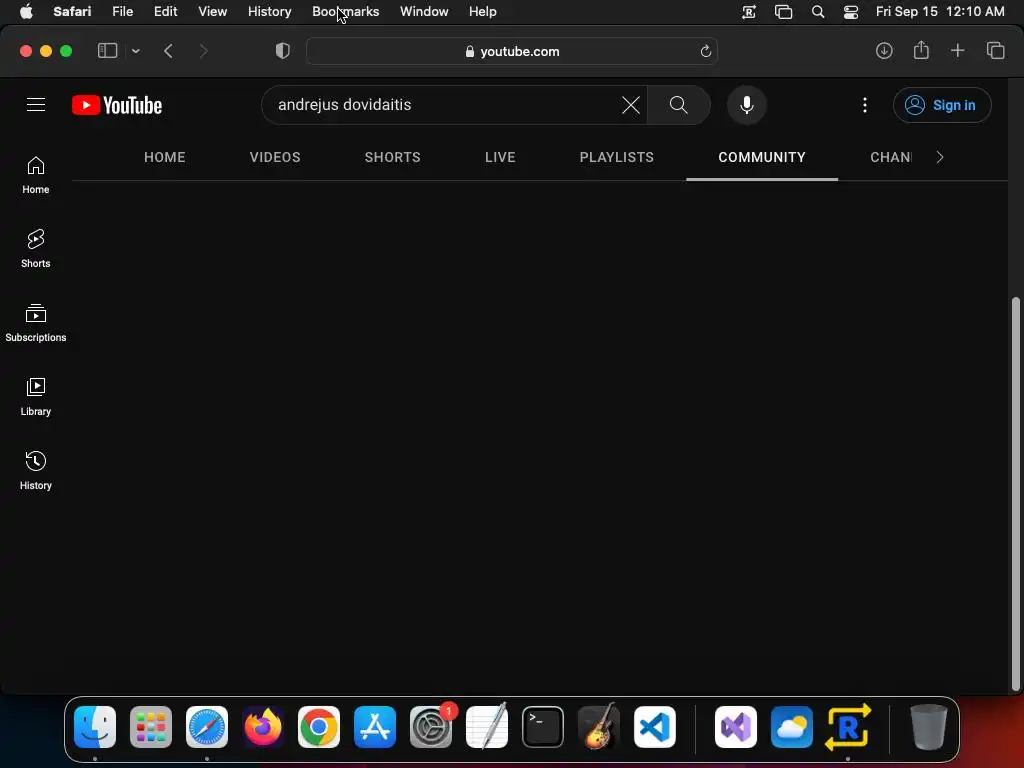This screenshot has width=1024, height=768.
Task: Open the Bookmarks menu
Action: tap(345, 12)
